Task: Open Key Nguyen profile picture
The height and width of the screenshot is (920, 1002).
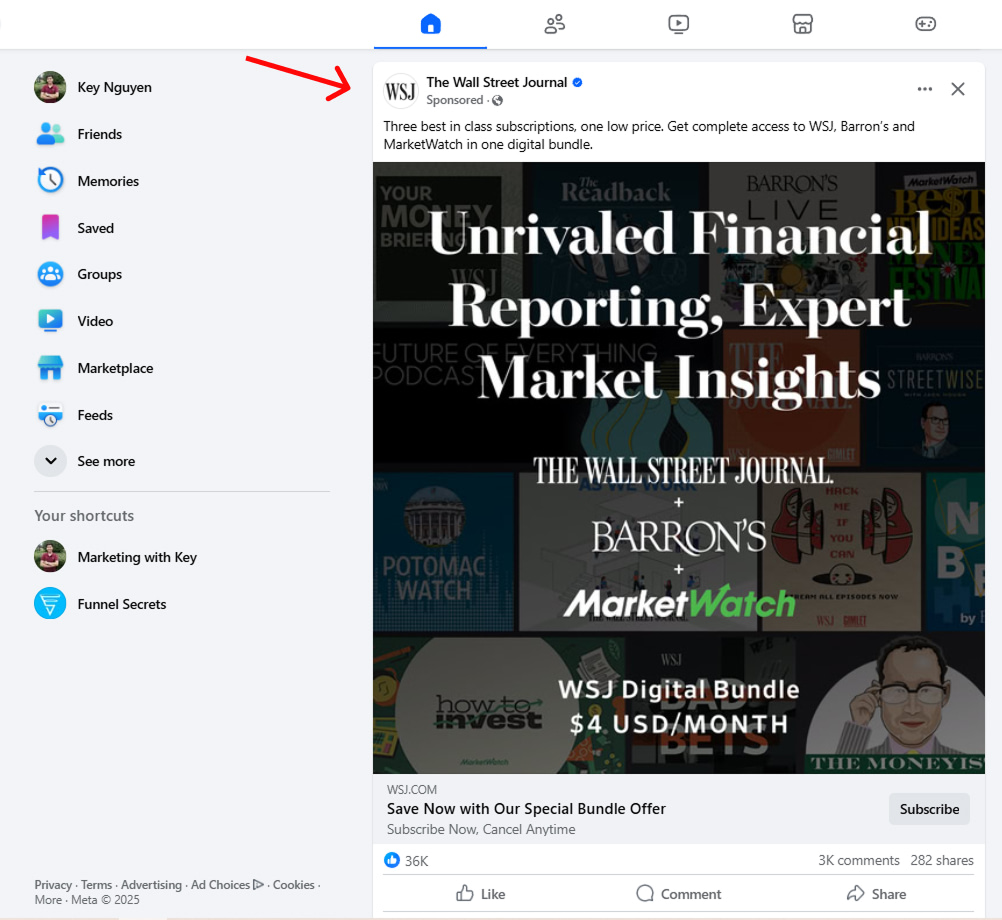Action: [x=50, y=87]
